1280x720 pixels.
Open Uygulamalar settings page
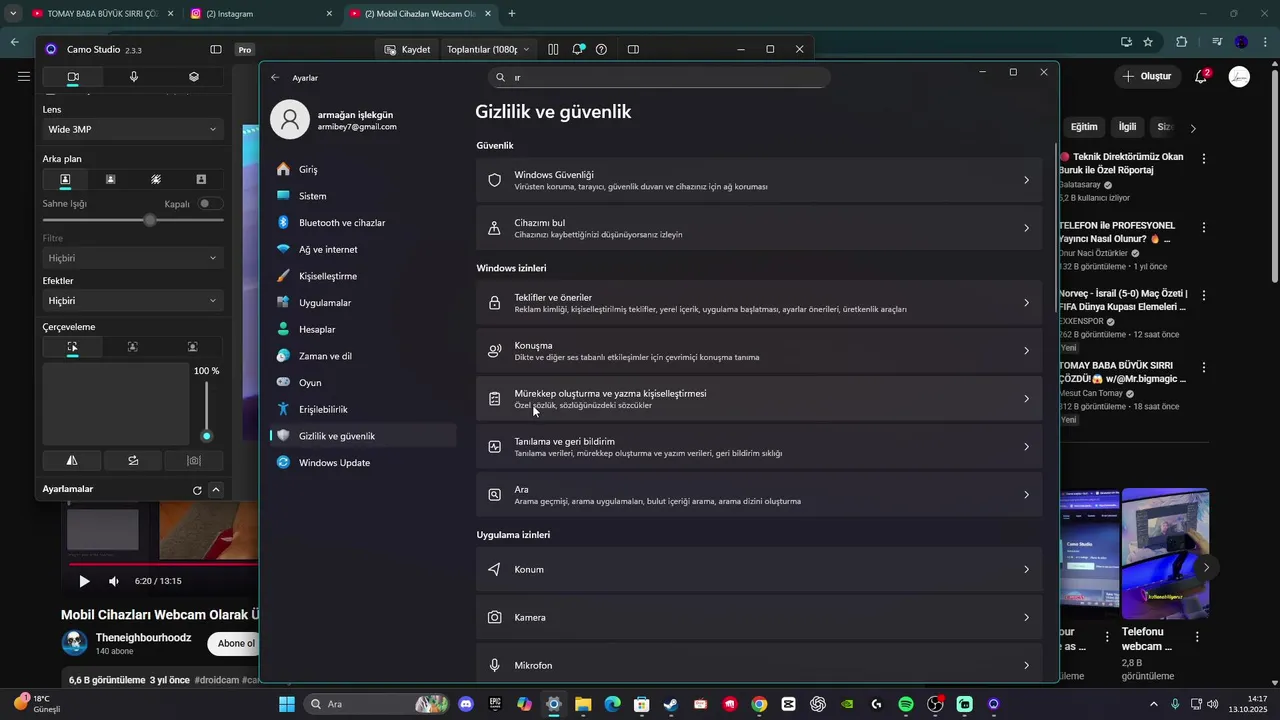point(363,303)
